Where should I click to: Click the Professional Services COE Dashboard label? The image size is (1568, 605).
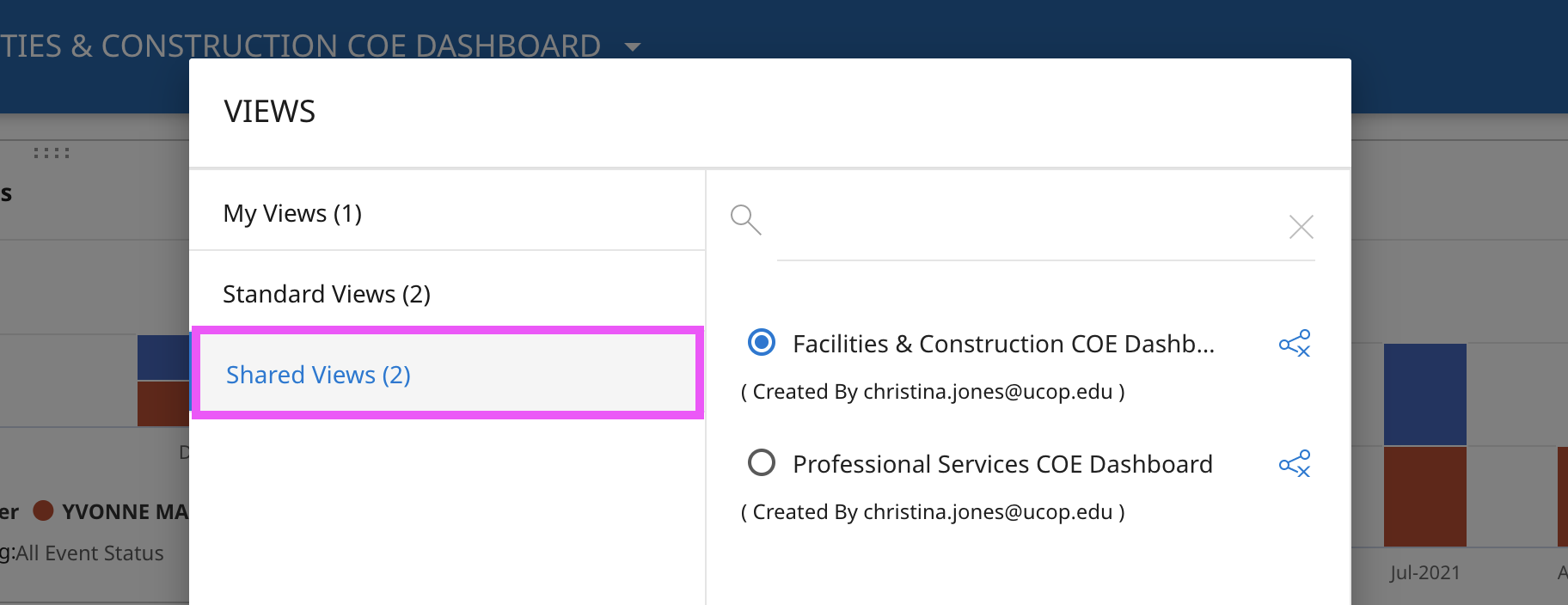(1002, 464)
